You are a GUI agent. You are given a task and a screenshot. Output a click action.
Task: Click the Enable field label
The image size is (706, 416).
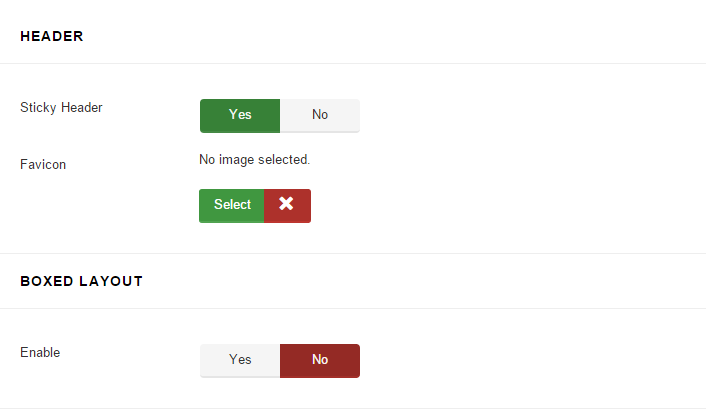coord(40,352)
